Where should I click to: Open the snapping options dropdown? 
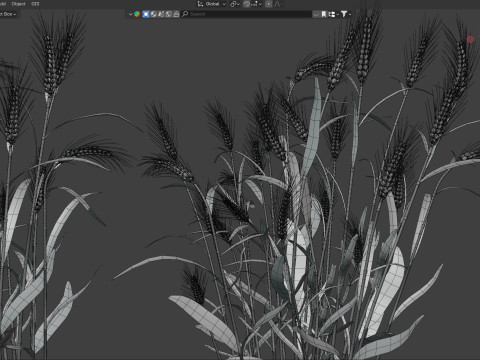pyautogui.click(x=257, y=4)
